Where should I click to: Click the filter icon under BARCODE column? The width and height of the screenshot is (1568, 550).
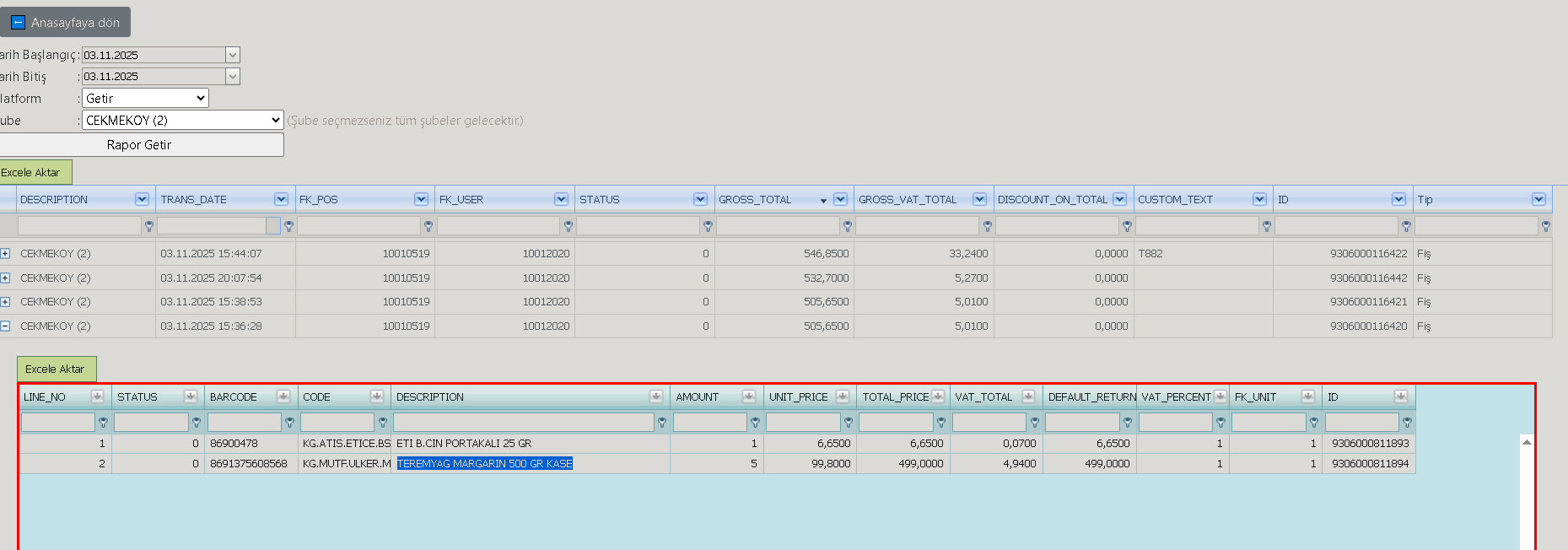(289, 422)
